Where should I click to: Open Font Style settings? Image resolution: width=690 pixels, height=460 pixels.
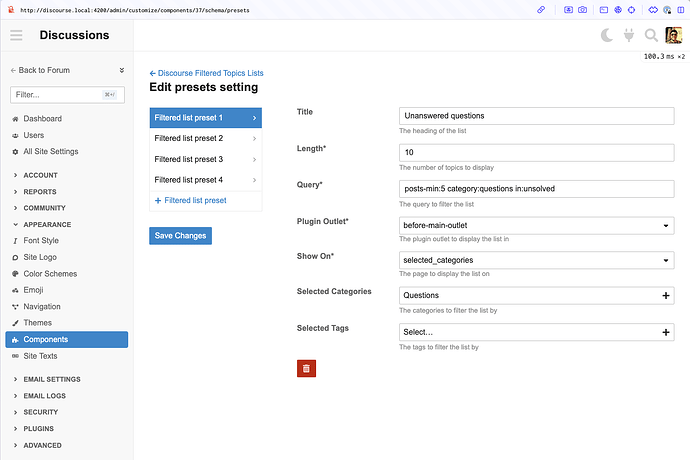coord(41,240)
